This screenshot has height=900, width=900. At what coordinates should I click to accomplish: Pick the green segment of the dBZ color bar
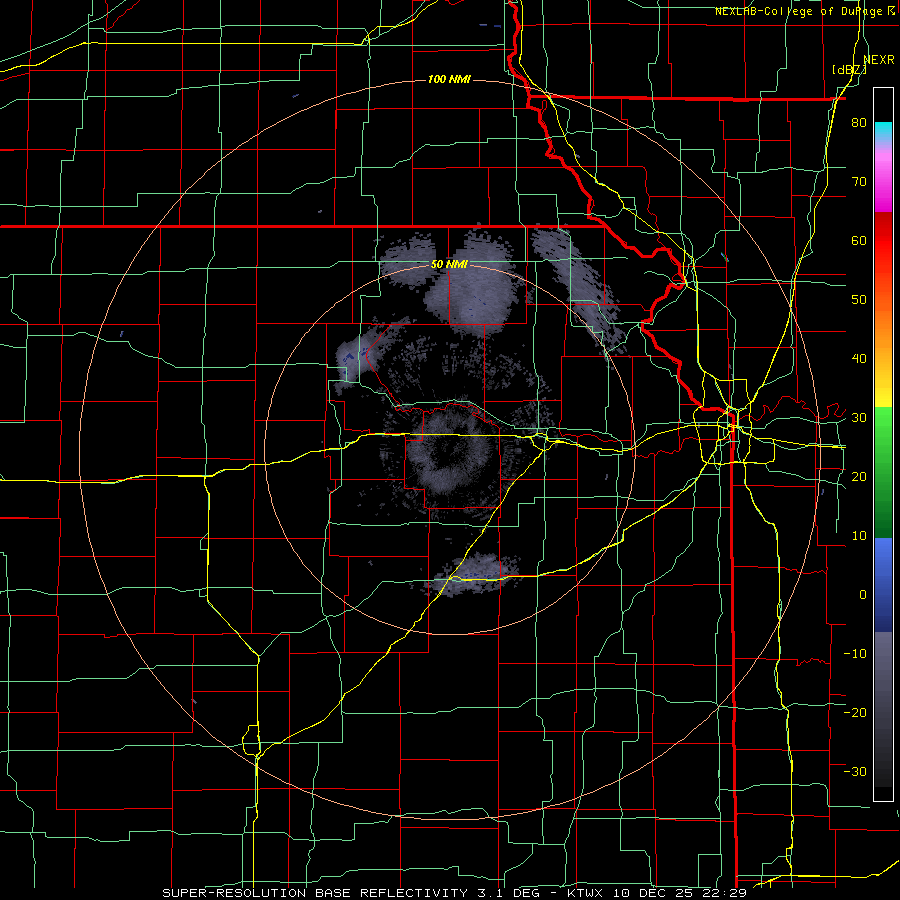pyautogui.click(x=883, y=472)
